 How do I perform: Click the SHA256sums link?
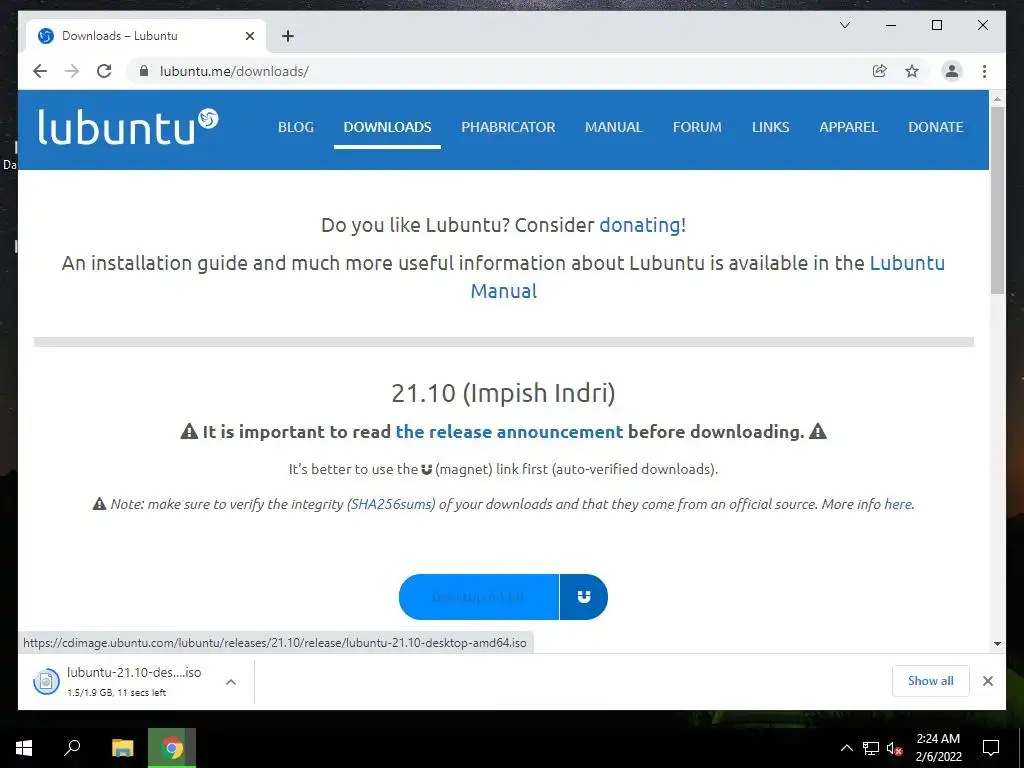point(391,504)
